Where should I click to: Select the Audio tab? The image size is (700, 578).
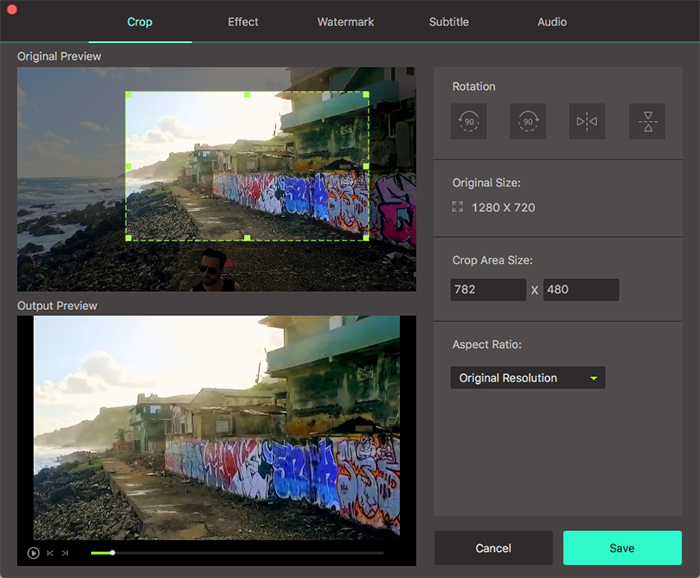552,22
